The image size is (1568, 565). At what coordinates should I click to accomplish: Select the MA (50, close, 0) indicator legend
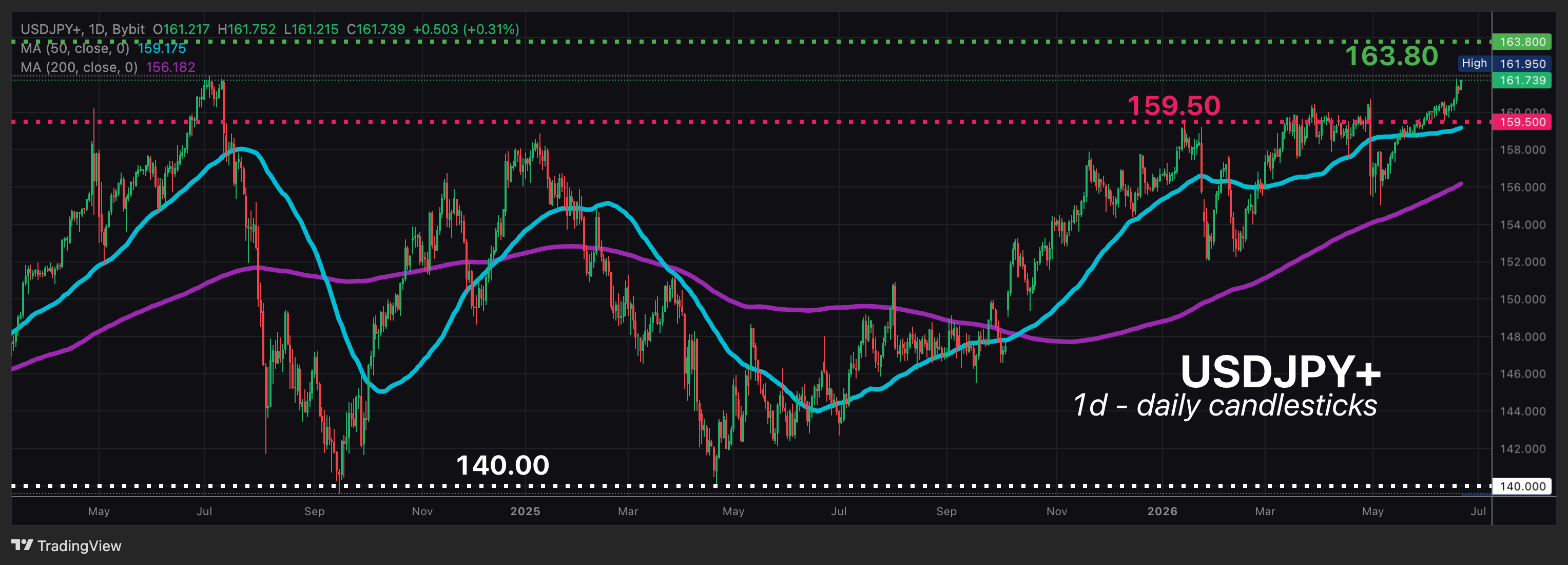pyautogui.click(x=75, y=48)
